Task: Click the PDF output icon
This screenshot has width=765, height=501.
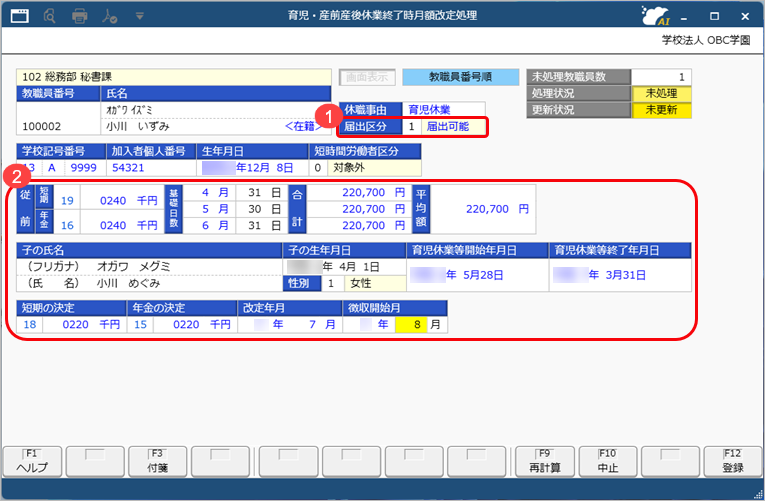Action: coord(109,16)
